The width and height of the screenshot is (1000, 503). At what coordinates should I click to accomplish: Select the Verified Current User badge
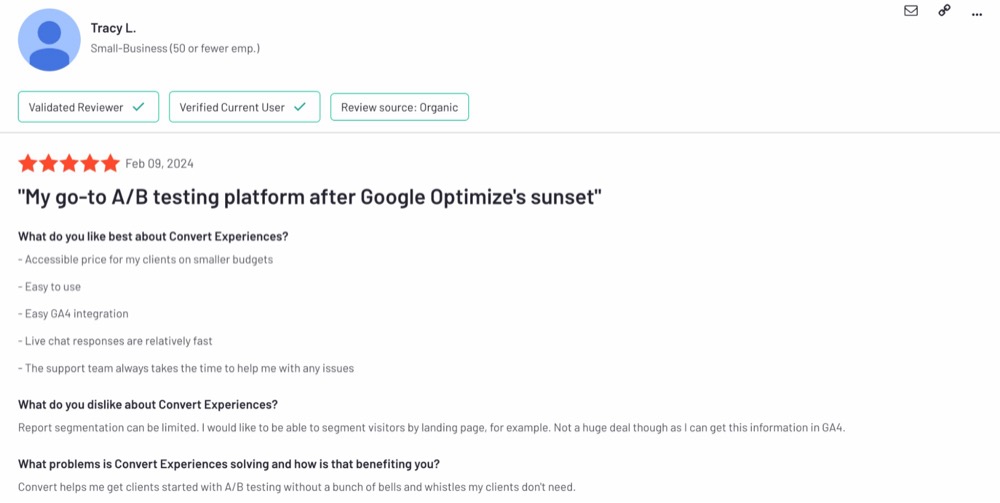point(244,107)
